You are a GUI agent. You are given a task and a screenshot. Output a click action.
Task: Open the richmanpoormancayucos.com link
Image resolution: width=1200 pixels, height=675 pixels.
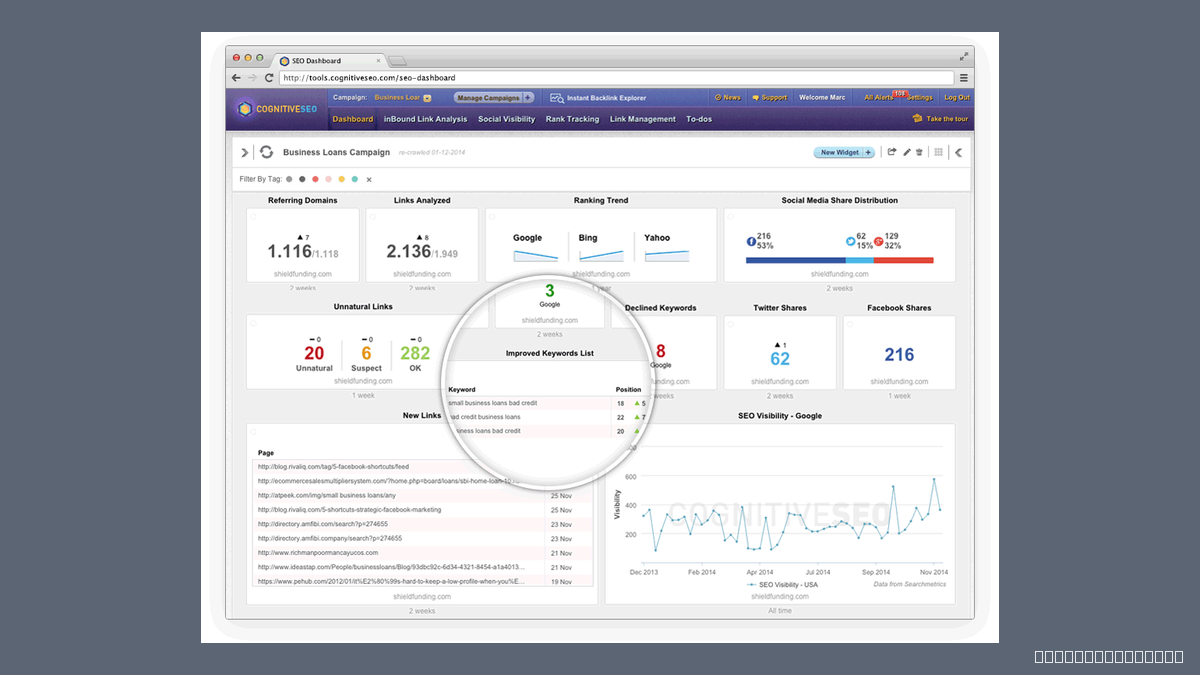(318, 552)
